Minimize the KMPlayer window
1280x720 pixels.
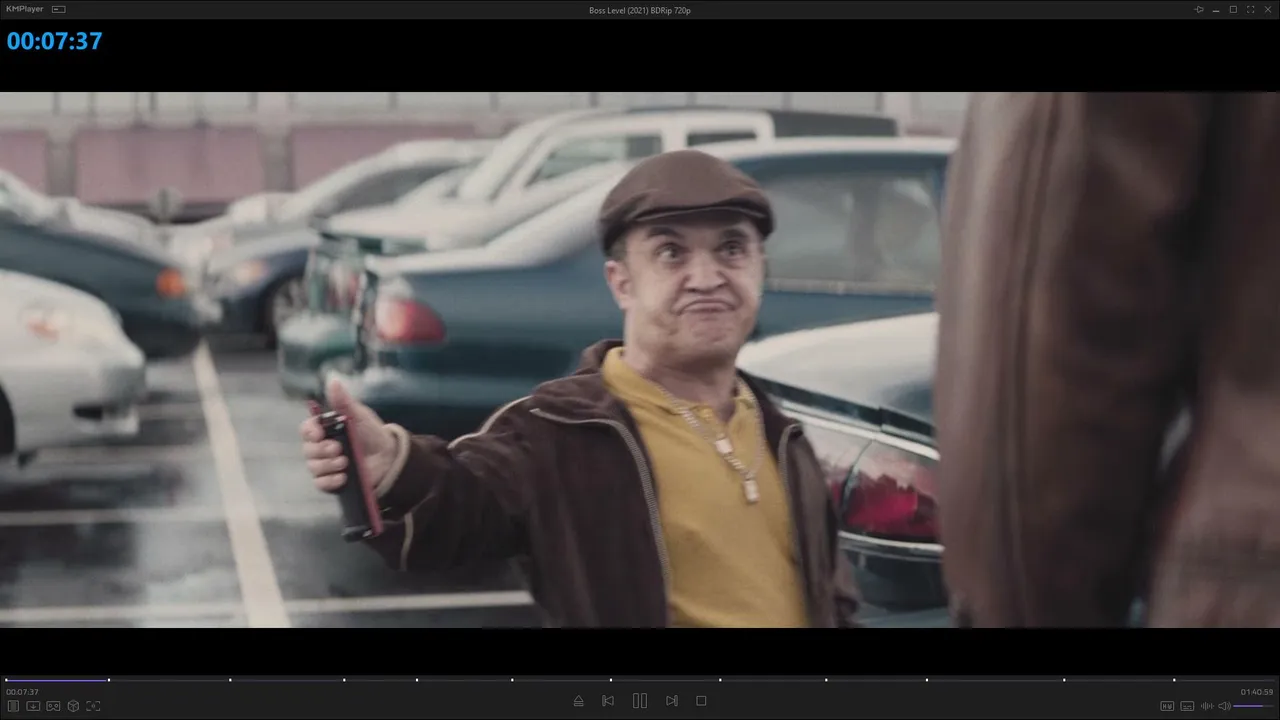coord(1216,10)
